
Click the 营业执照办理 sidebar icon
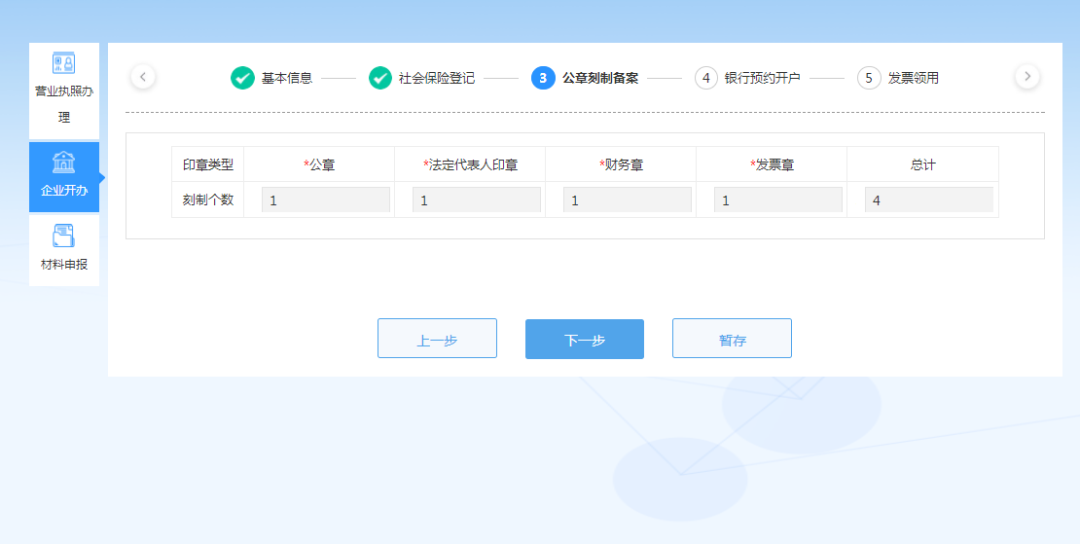click(64, 64)
